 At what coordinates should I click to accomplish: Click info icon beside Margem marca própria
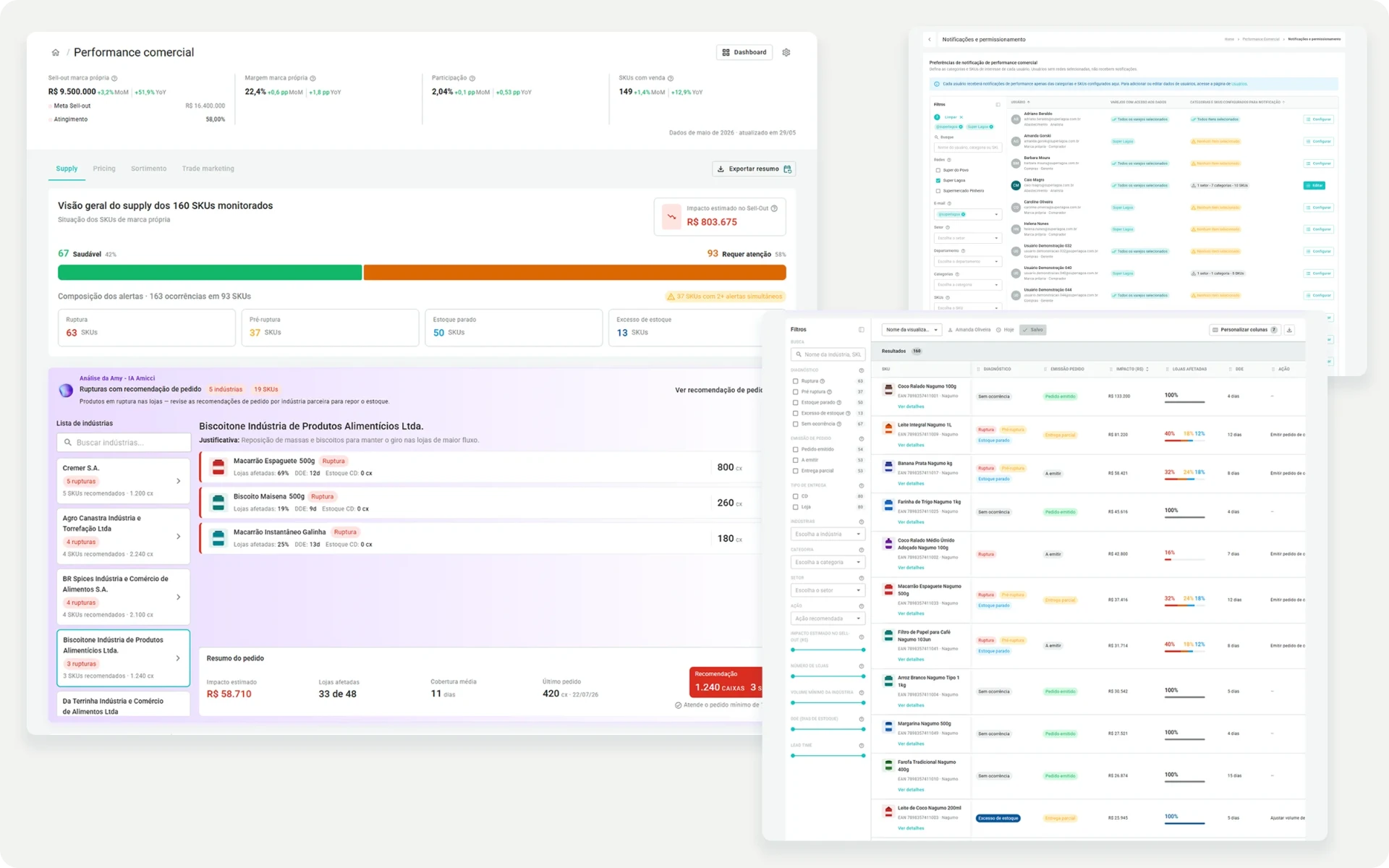313,78
